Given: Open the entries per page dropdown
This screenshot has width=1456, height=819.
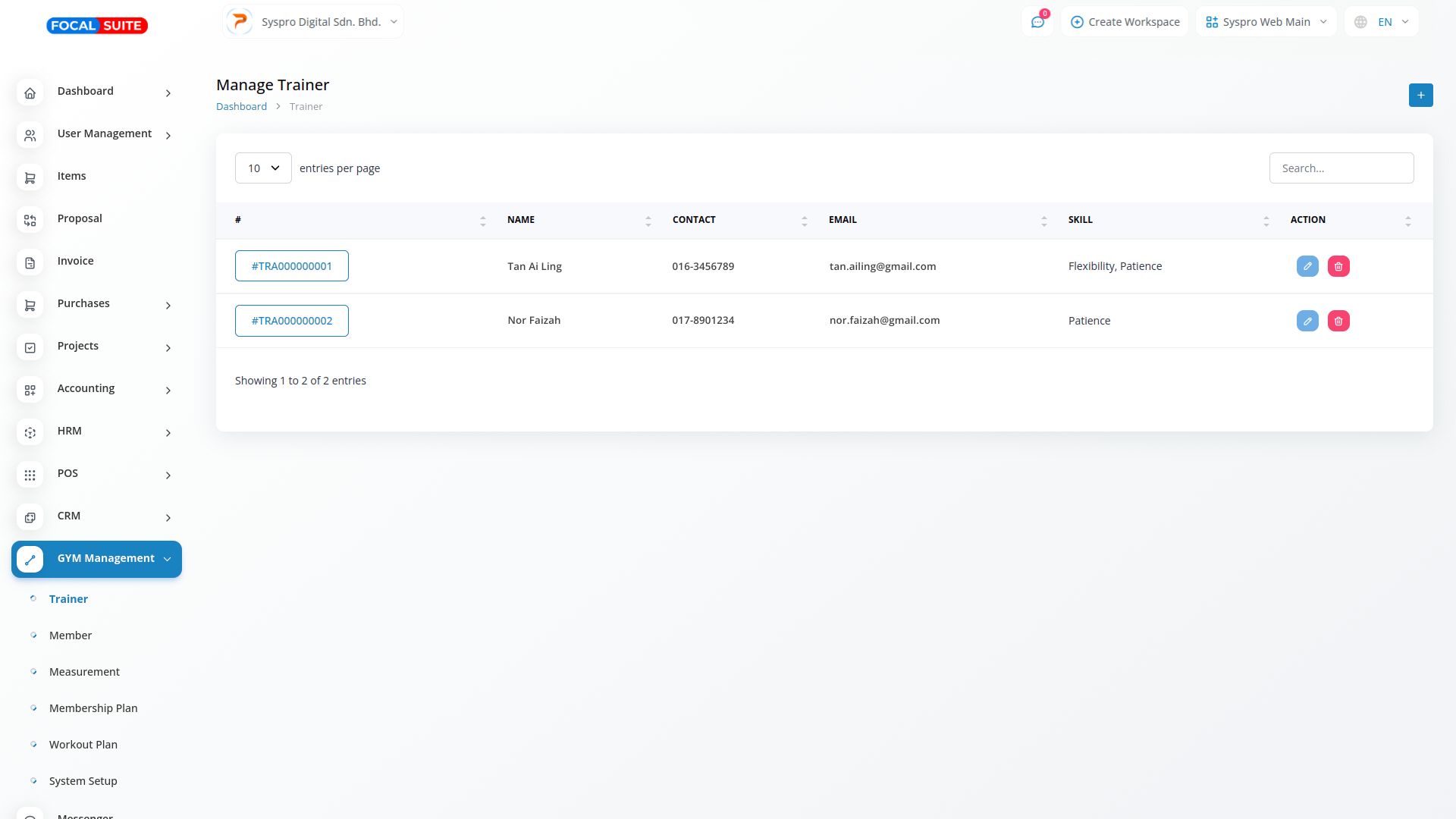Looking at the screenshot, I should tap(263, 168).
